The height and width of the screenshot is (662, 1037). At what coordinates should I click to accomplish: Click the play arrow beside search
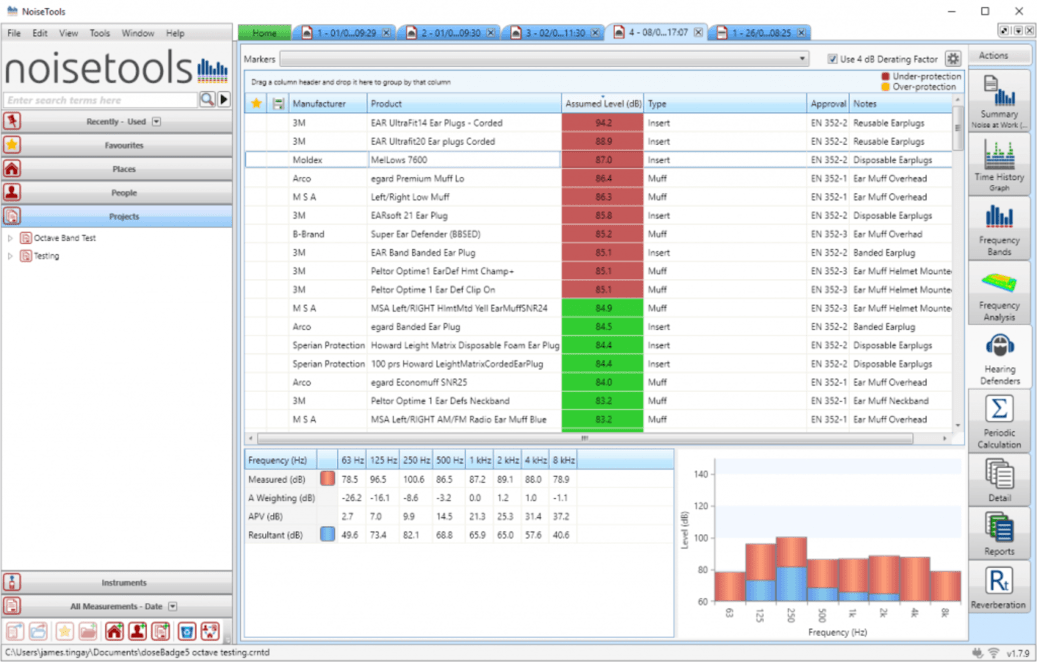point(224,99)
